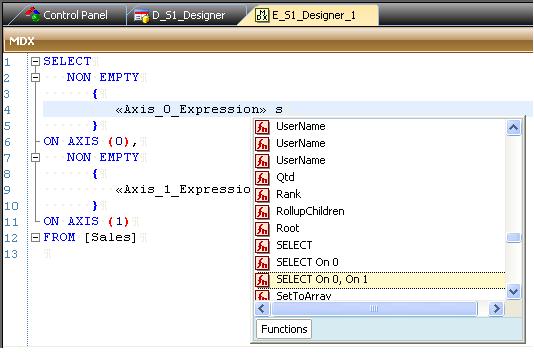Screen dimensions: 534x360
Task: Click the «Axis_0_Expression» placeholder
Action: point(191,110)
